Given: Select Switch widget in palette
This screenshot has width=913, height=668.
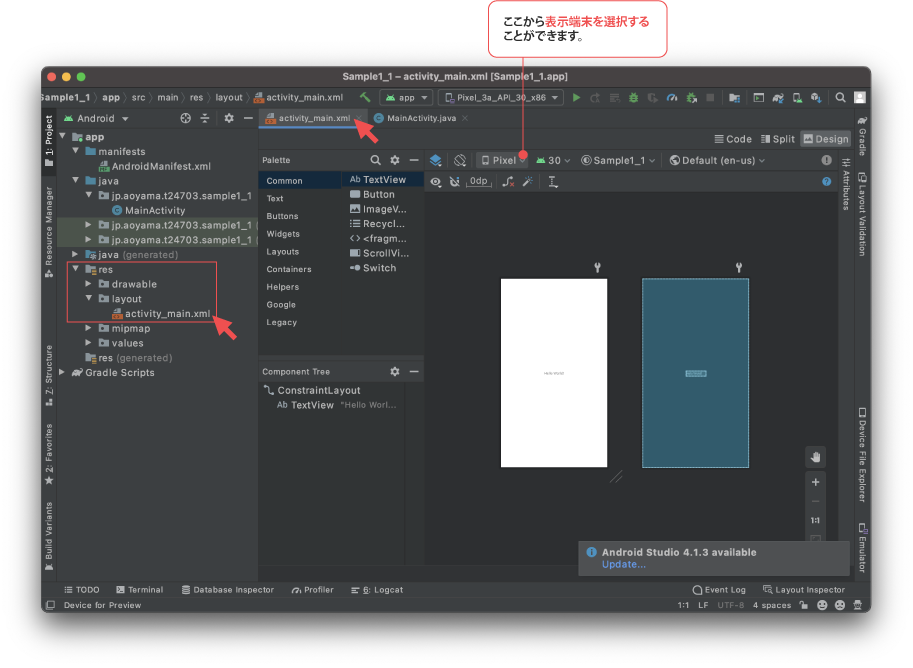Looking at the screenshot, I should pyautogui.click(x=373, y=268).
